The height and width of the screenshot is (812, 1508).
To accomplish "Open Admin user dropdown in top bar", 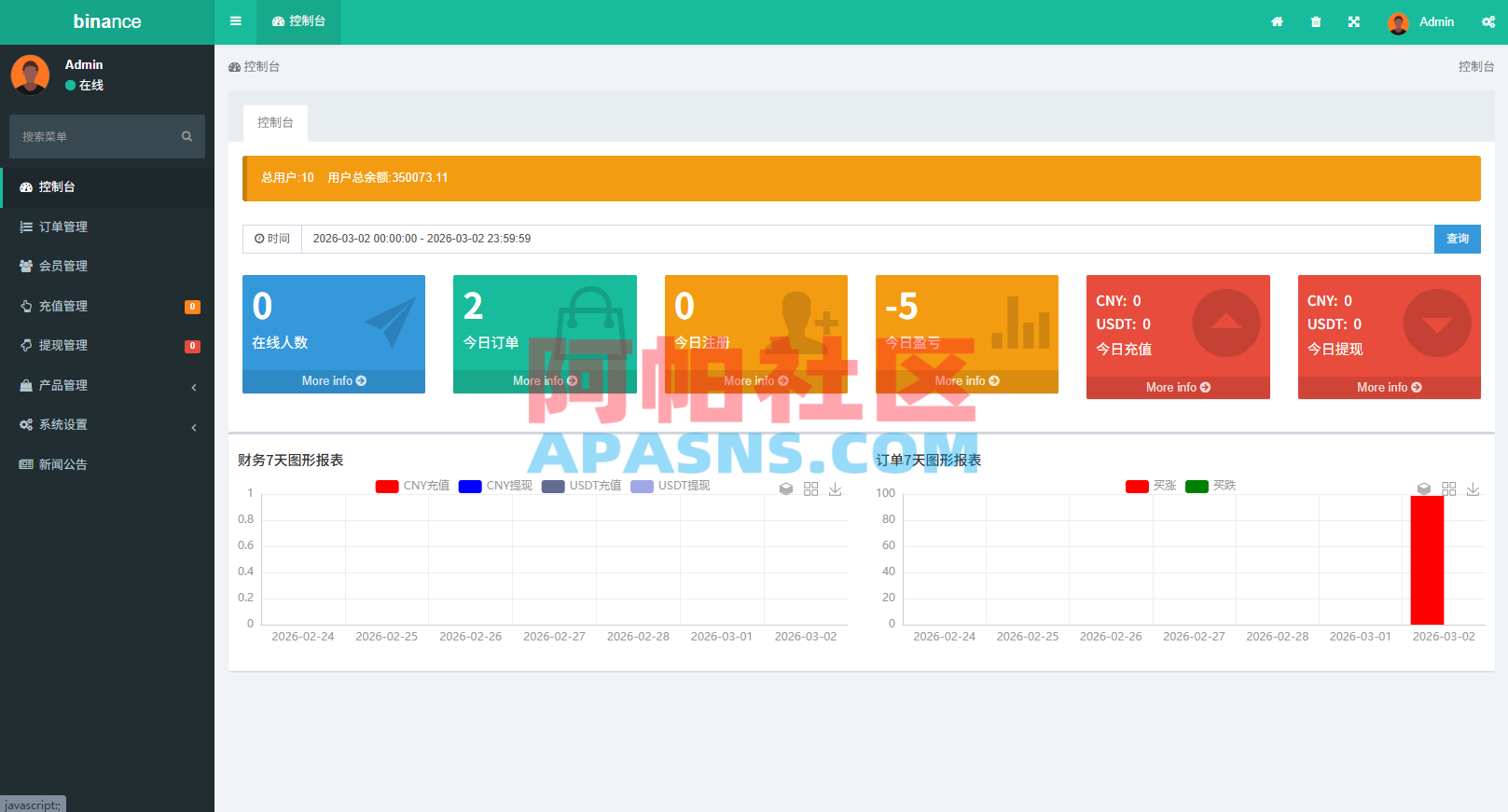I will [1420, 21].
